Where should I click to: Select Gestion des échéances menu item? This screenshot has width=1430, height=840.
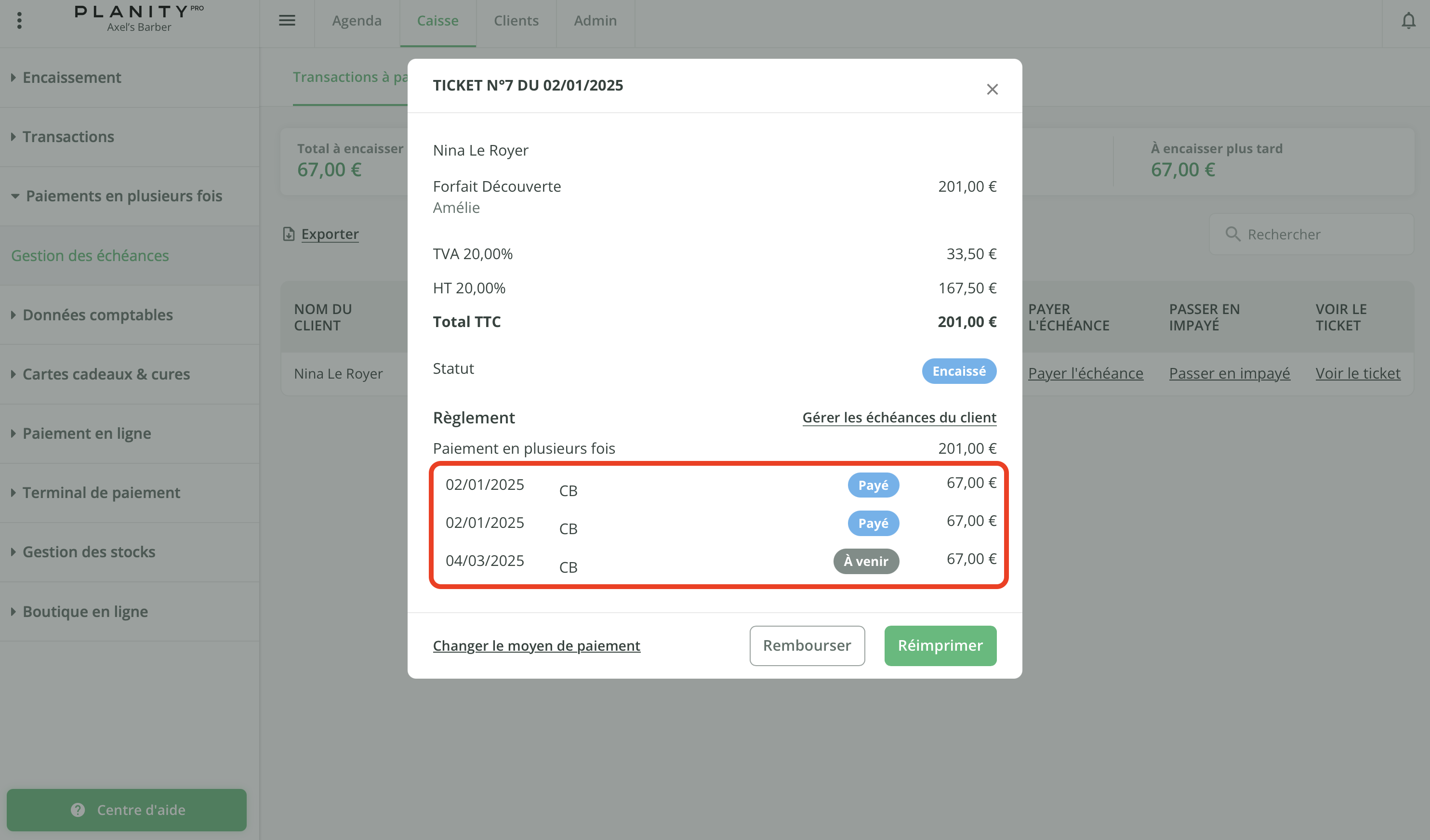tap(90, 256)
